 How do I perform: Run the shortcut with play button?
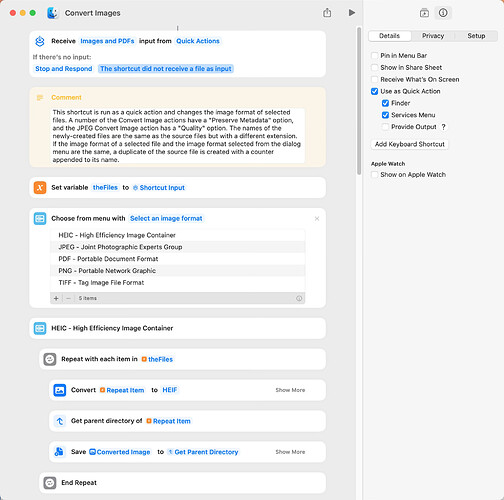[352, 13]
